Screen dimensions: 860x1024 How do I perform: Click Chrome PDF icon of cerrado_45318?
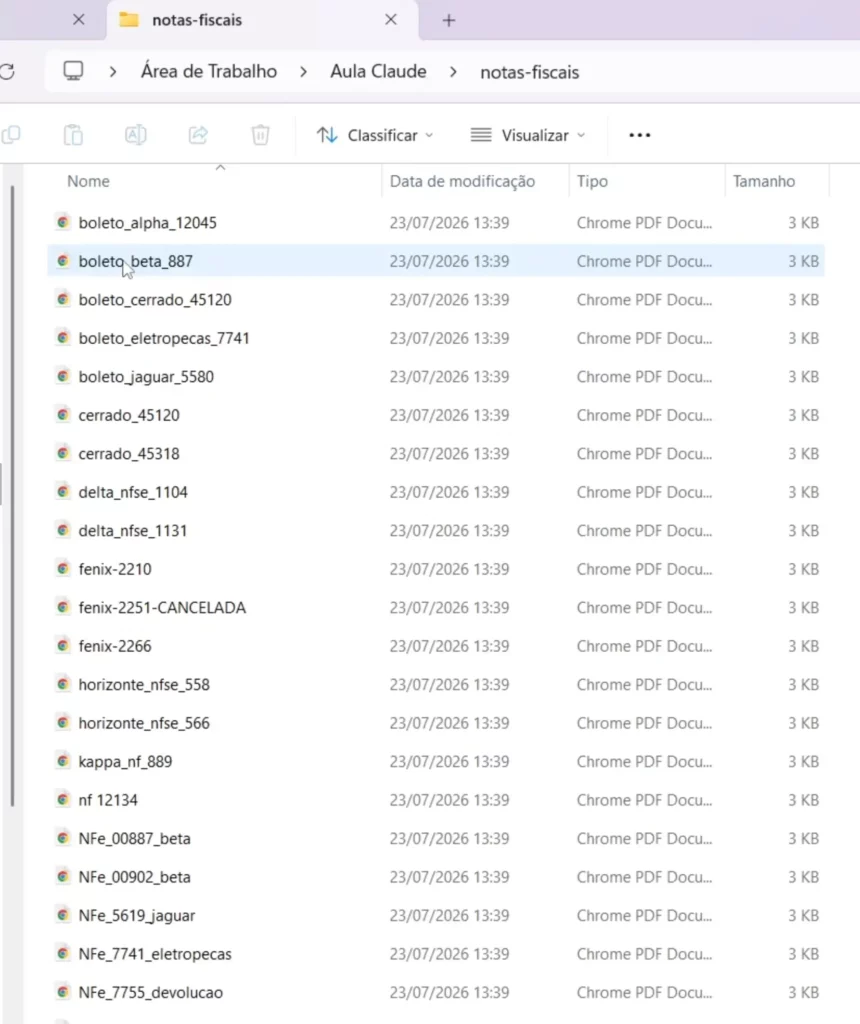pyautogui.click(x=63, y=453)
